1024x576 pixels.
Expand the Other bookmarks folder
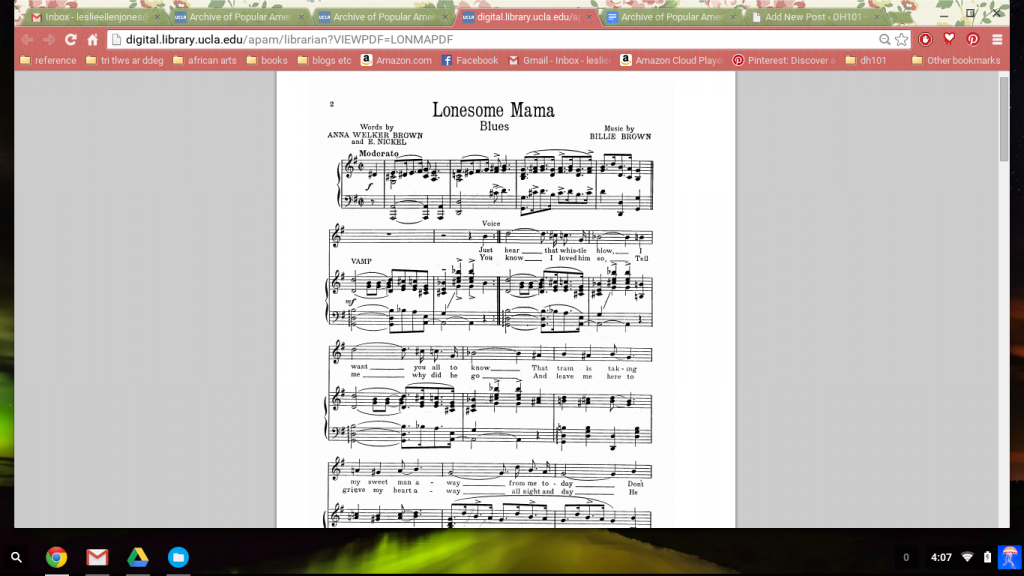[961, 60]
